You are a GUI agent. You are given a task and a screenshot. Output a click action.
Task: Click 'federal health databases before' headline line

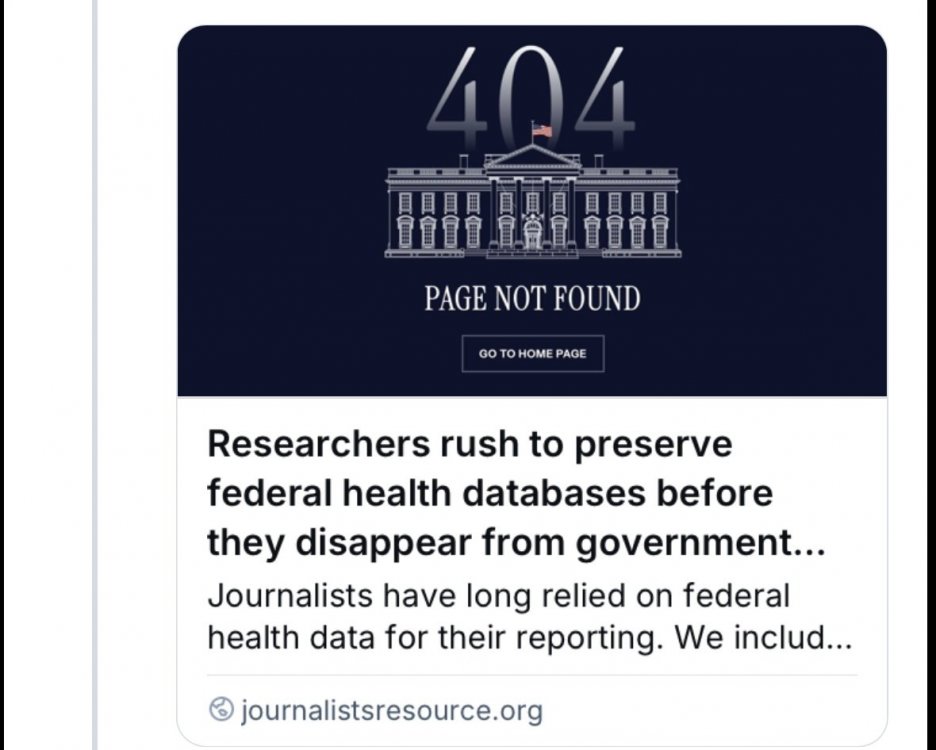pos(490,493)
